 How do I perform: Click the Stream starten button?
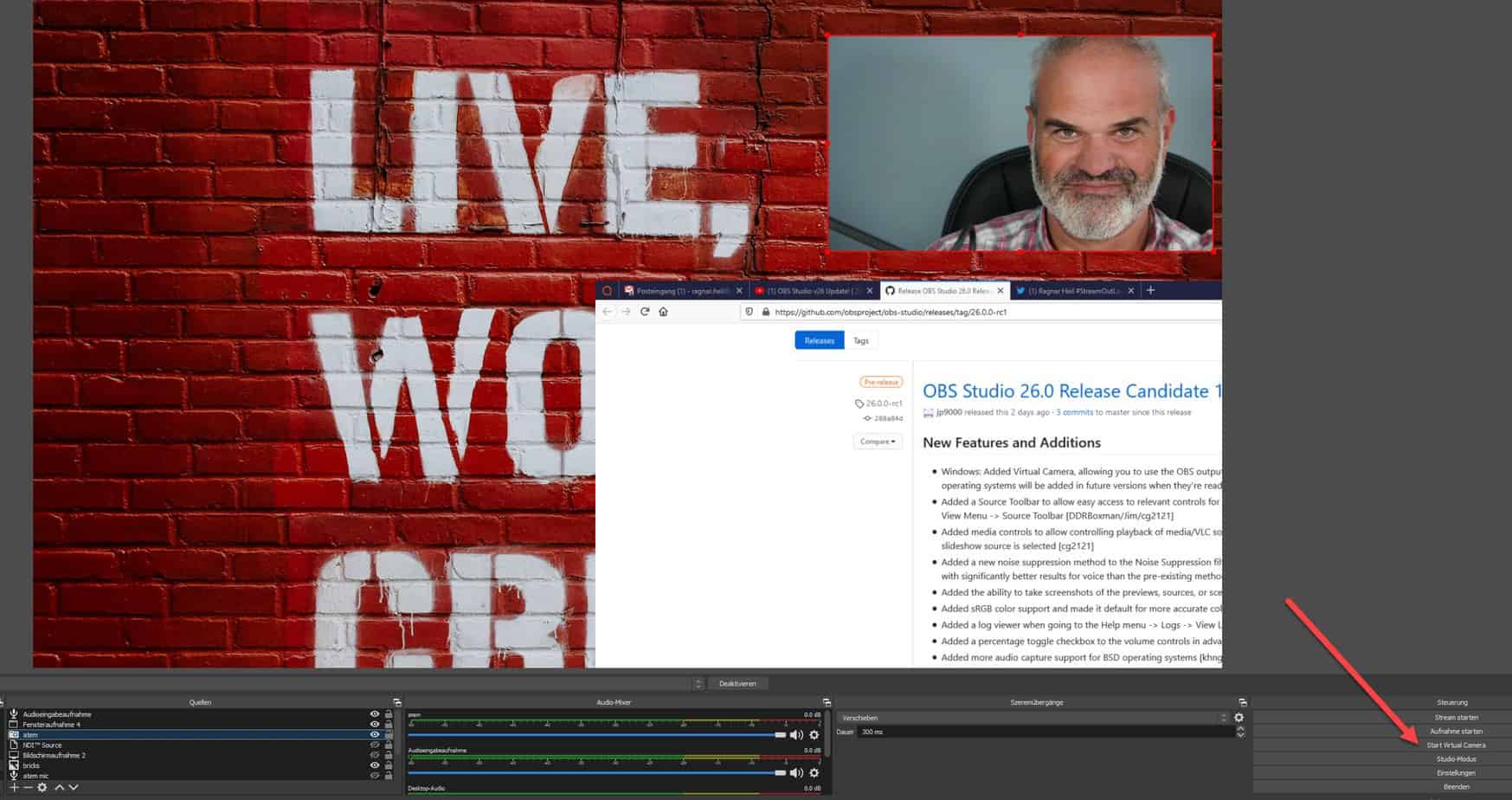[x=1382, y=717]
